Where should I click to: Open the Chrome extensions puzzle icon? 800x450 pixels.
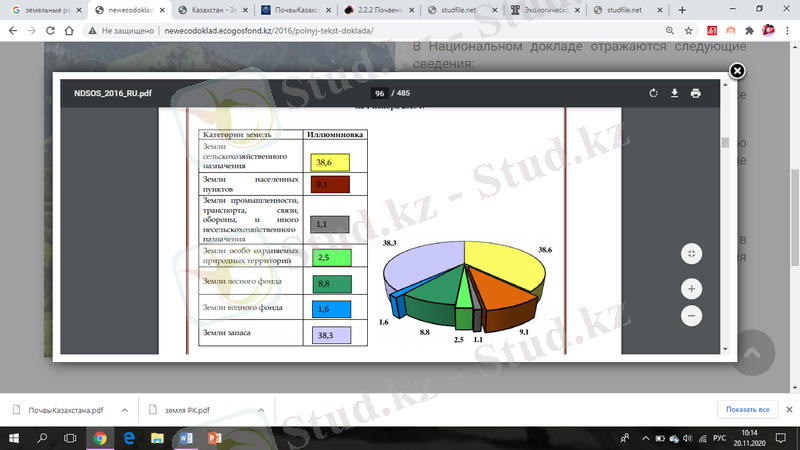tap(749, 31)
